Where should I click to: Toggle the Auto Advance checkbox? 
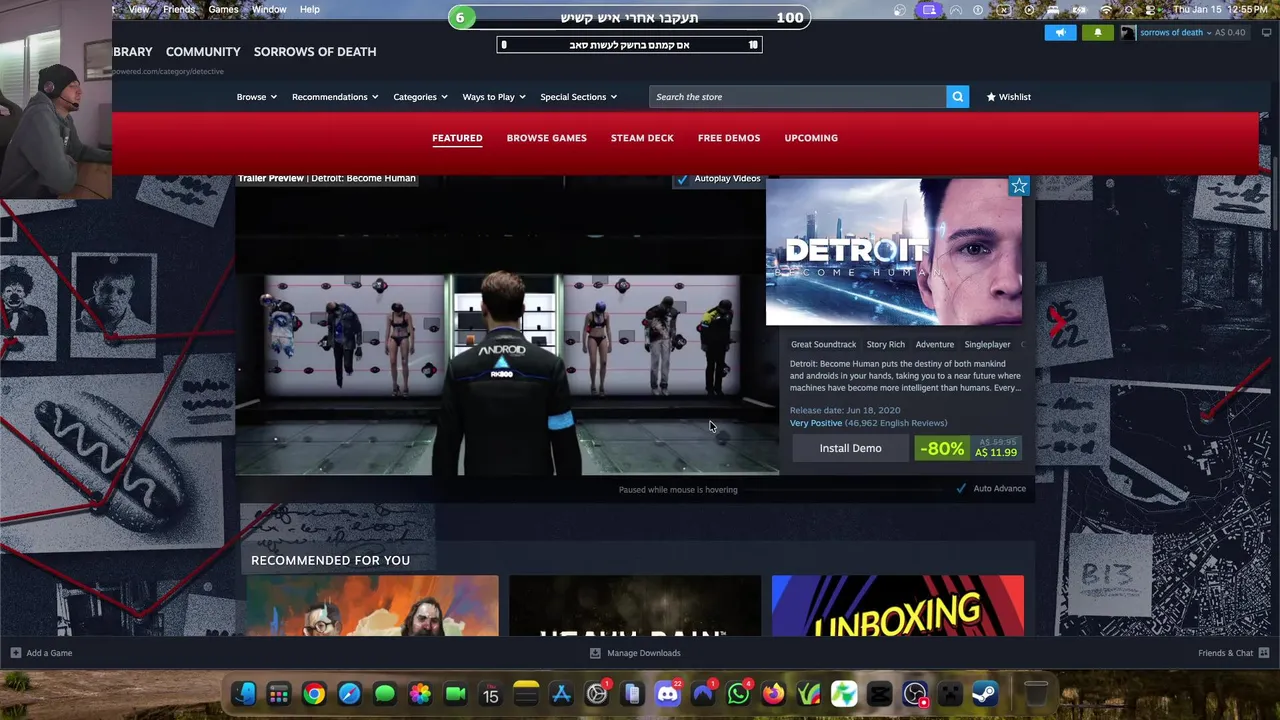(x=961, y=489)
